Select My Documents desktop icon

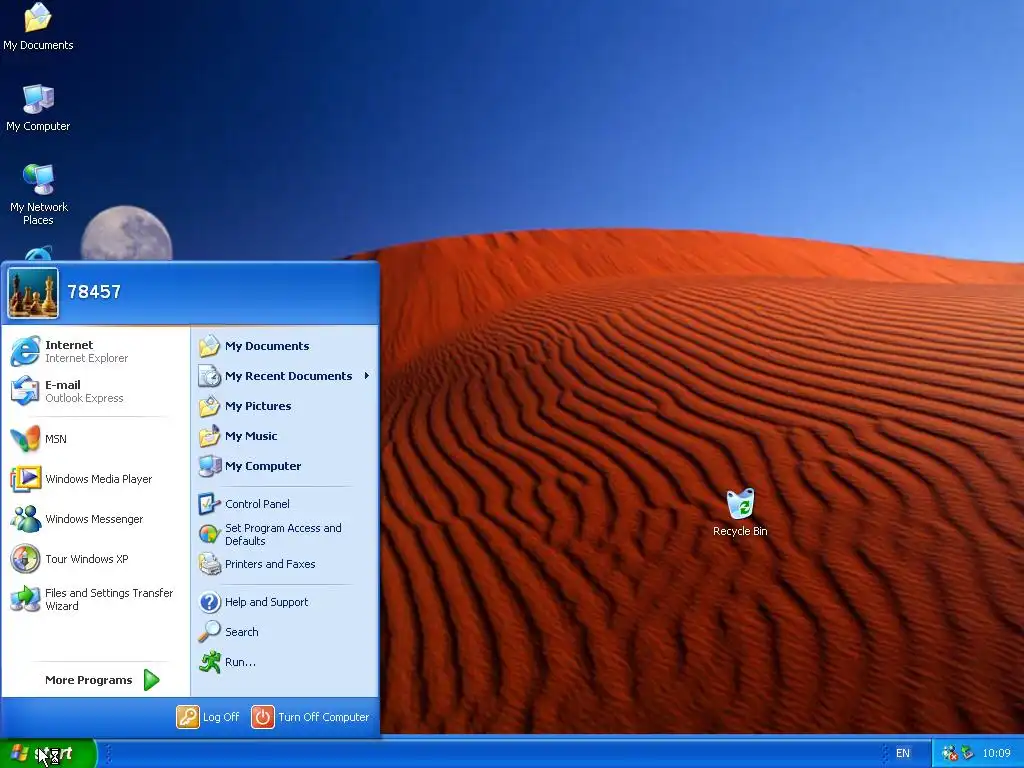click(x=38, y=26)
